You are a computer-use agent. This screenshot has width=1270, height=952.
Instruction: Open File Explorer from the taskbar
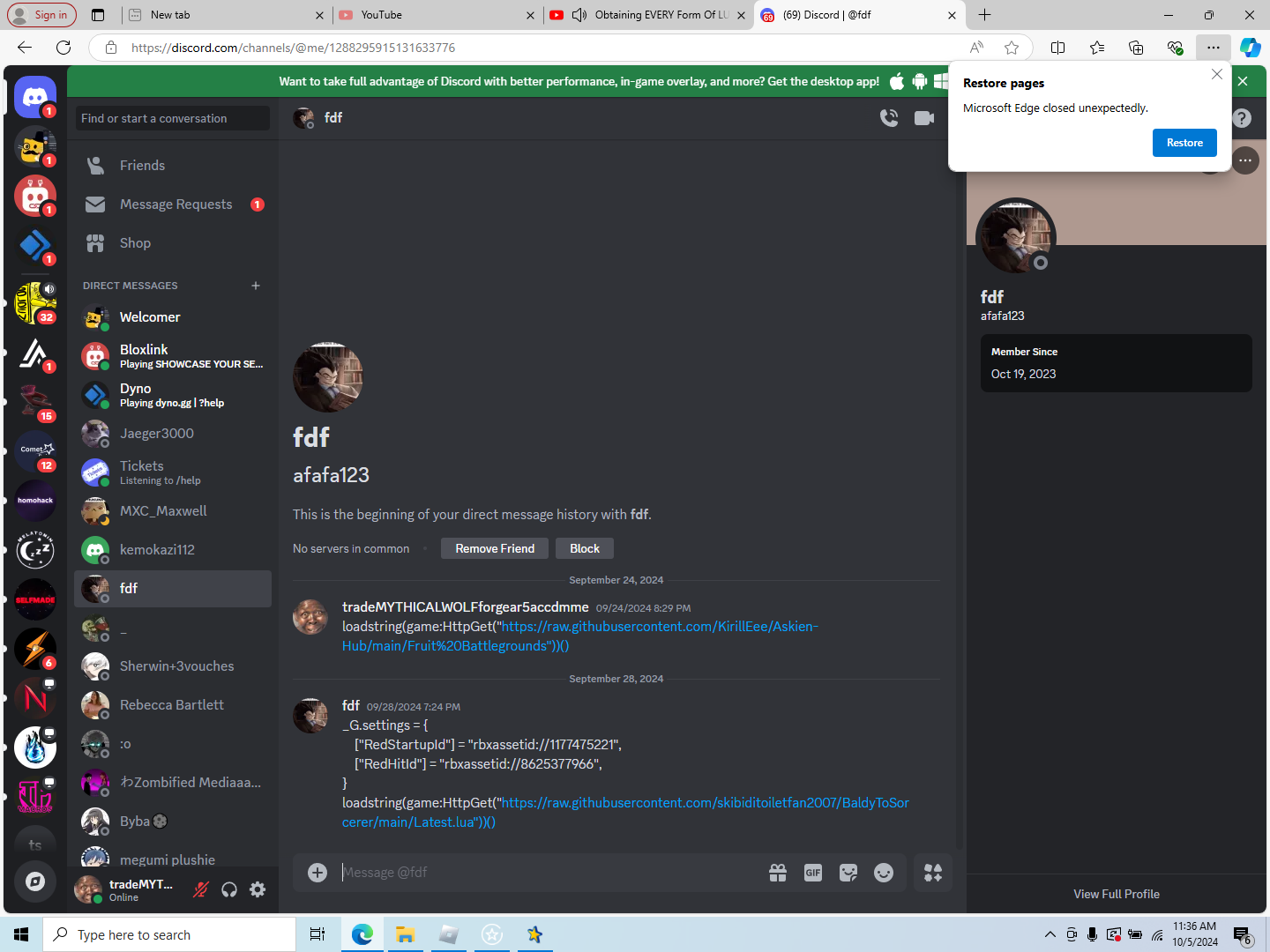pos(405,934)
